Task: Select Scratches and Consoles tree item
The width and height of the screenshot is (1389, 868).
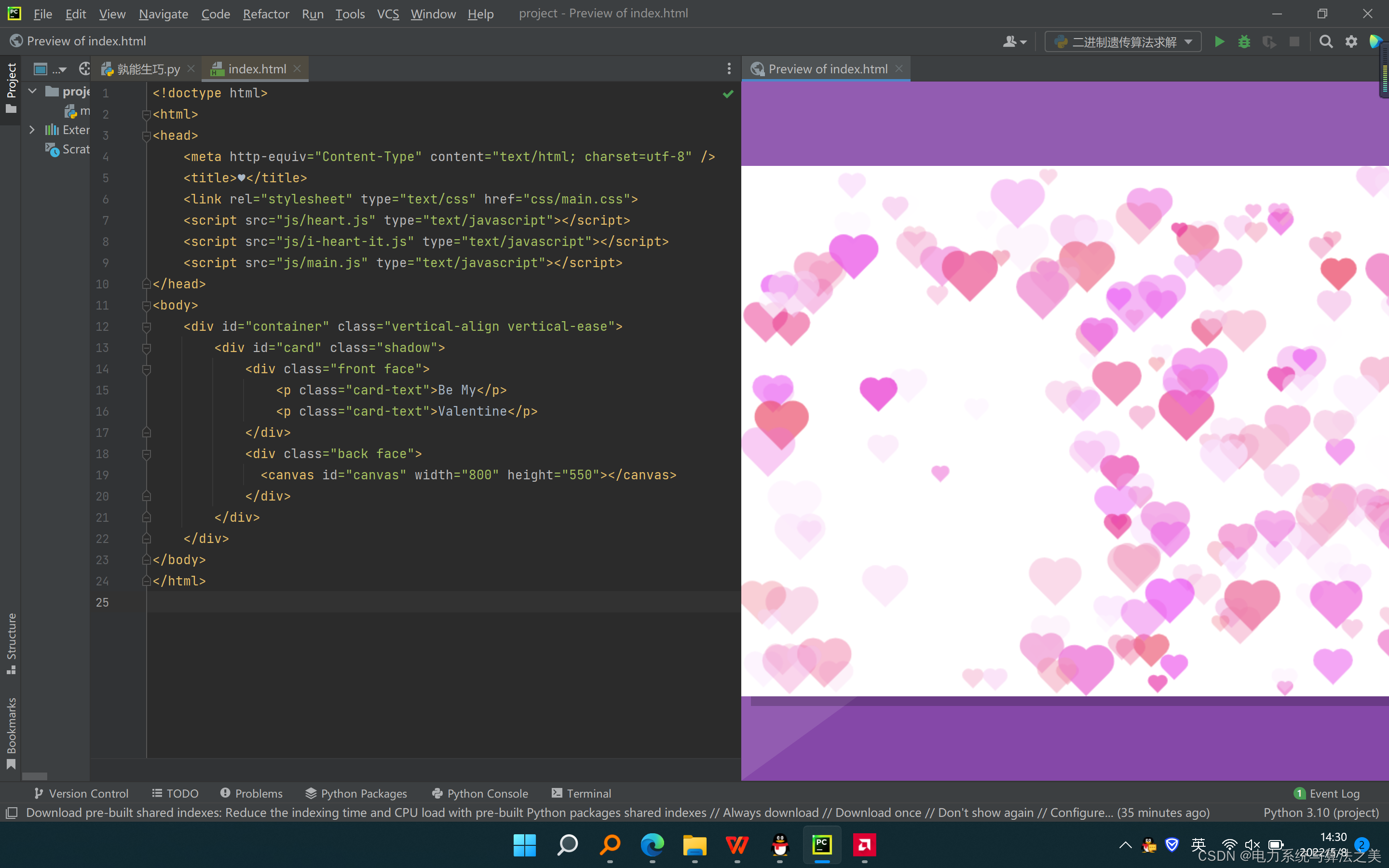Action: (x=68, y=149)
